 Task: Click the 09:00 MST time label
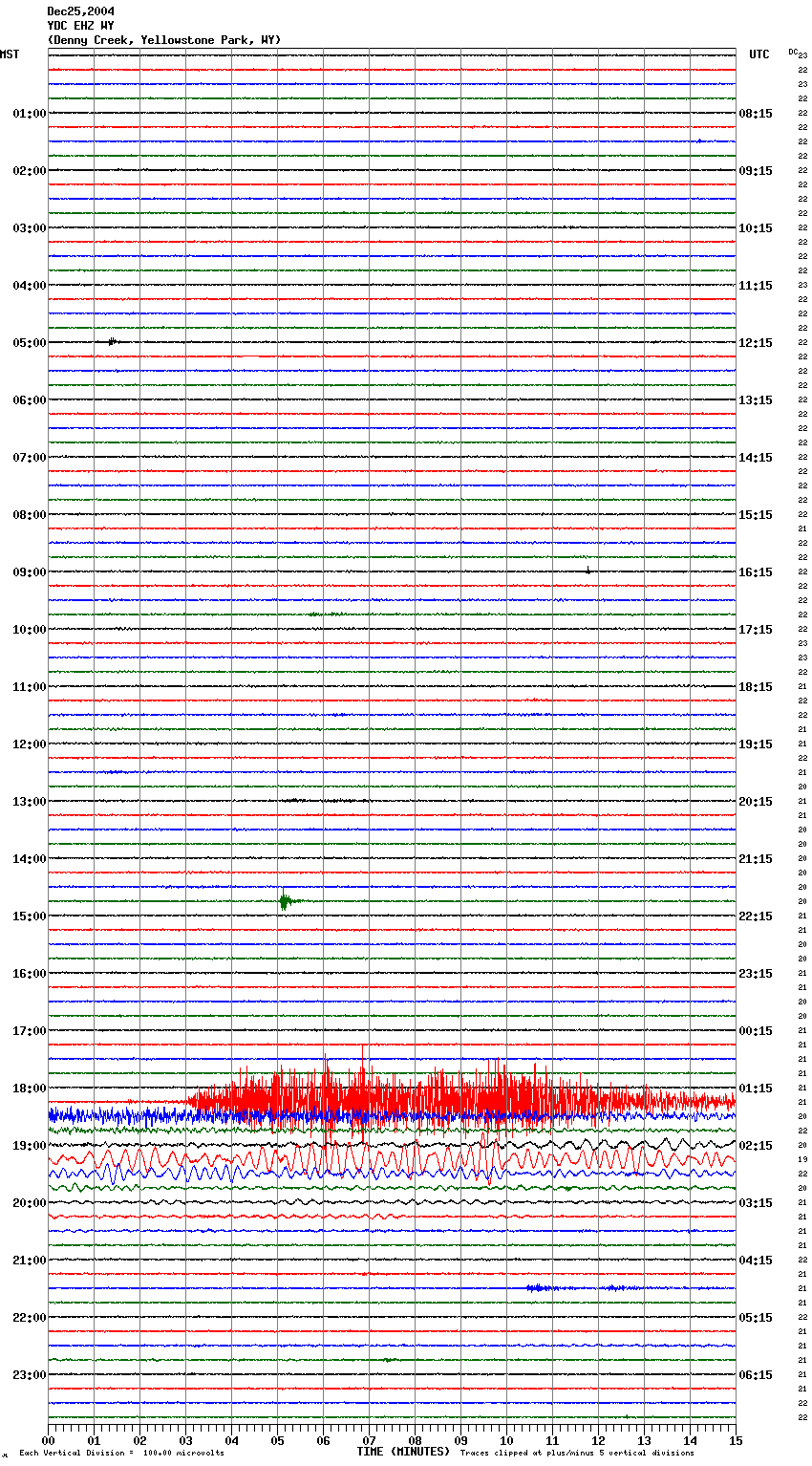point(29,572)
